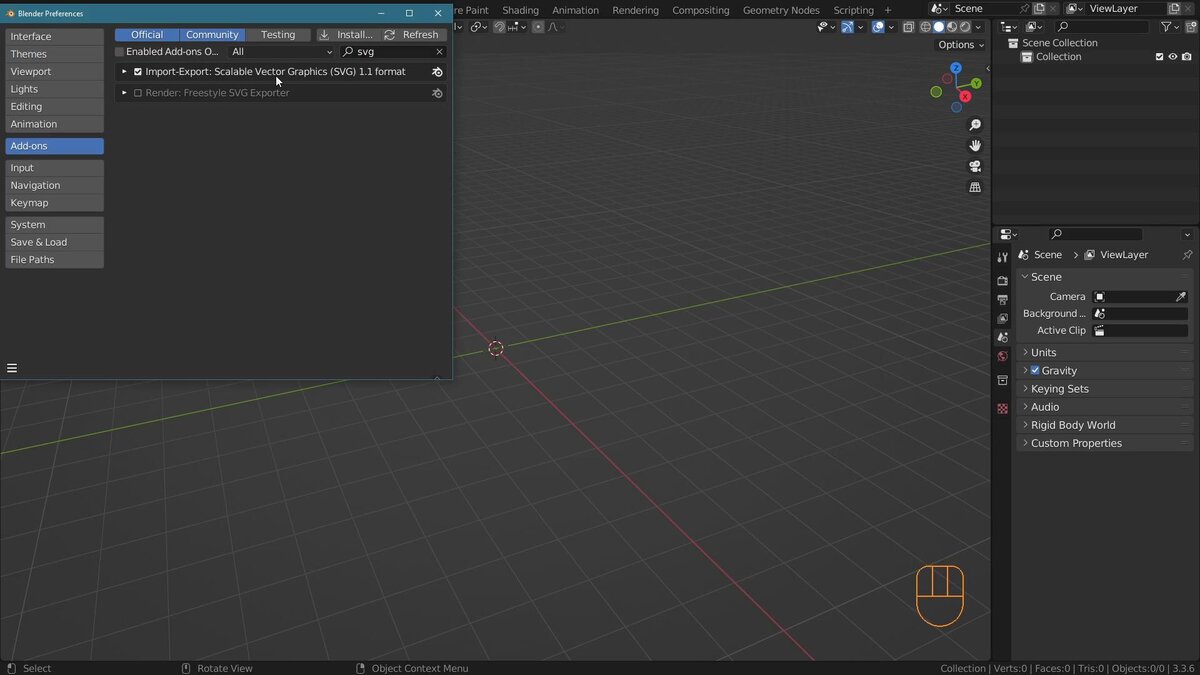Screen dimensions: 1200x675
Task: Toggle the camera view gizmo
Action: (975, 167)
